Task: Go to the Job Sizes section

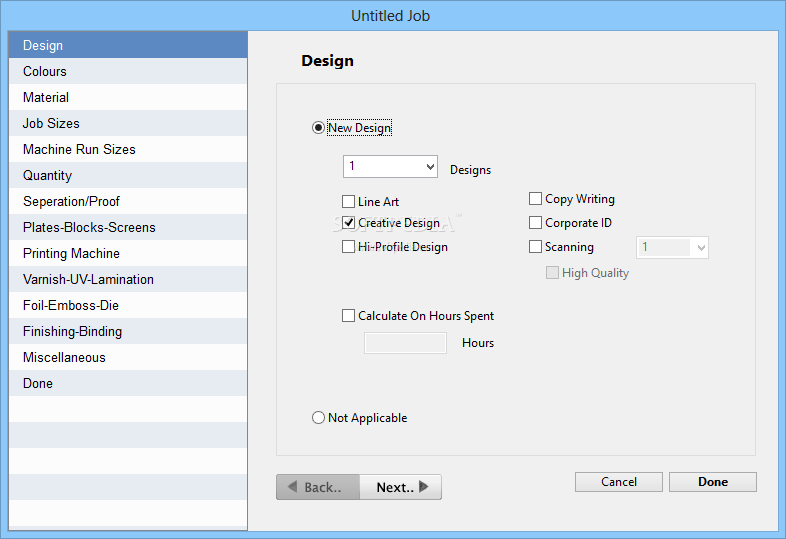Action: click(128, 123)
